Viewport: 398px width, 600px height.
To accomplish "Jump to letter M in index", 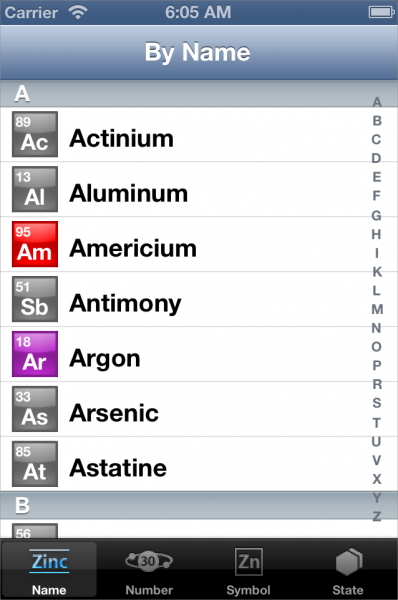I will tap(377, 309).
